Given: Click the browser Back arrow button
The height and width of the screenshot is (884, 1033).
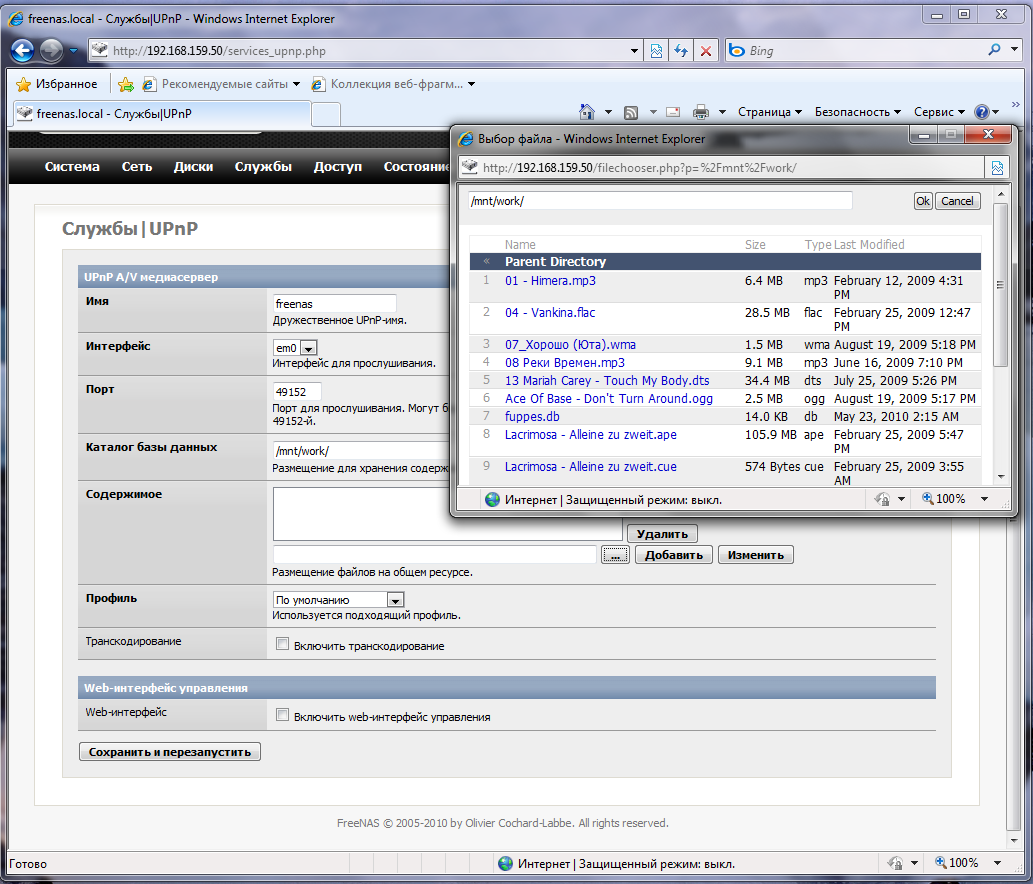Looking at the screenshot, I should click(x=23, y=51).
